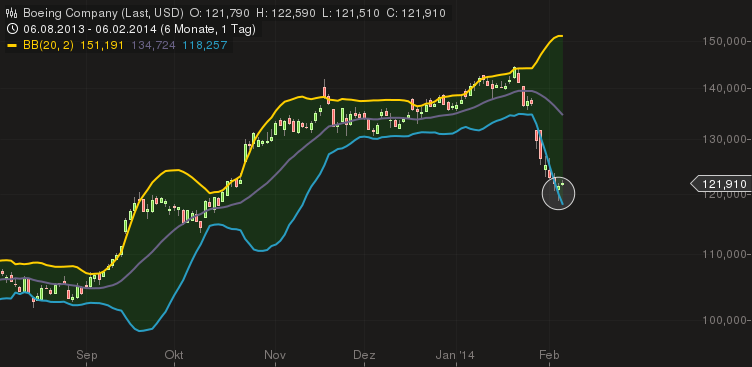The image size is (752, 367).
Task: Click the close value C: 121,910
Action: [x=415, y=13]
